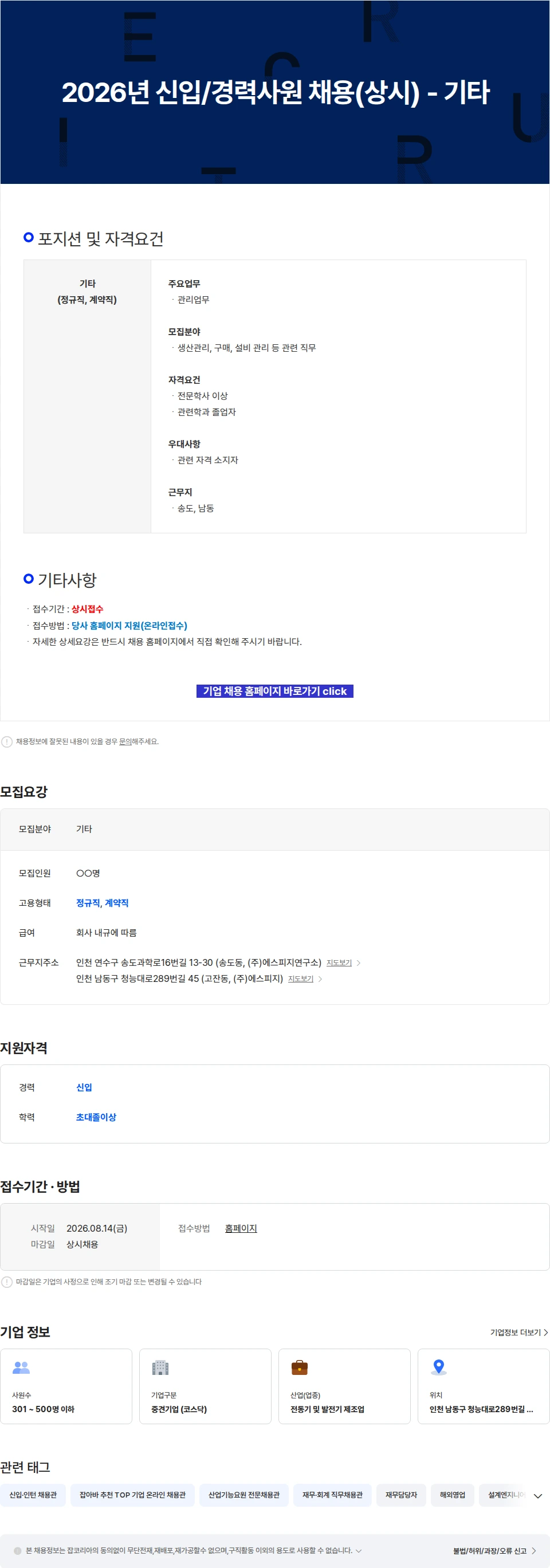The image size is (550, 1568).
Task: Click the ○○명 recruitment number
Action: click(x=88, y=873)
